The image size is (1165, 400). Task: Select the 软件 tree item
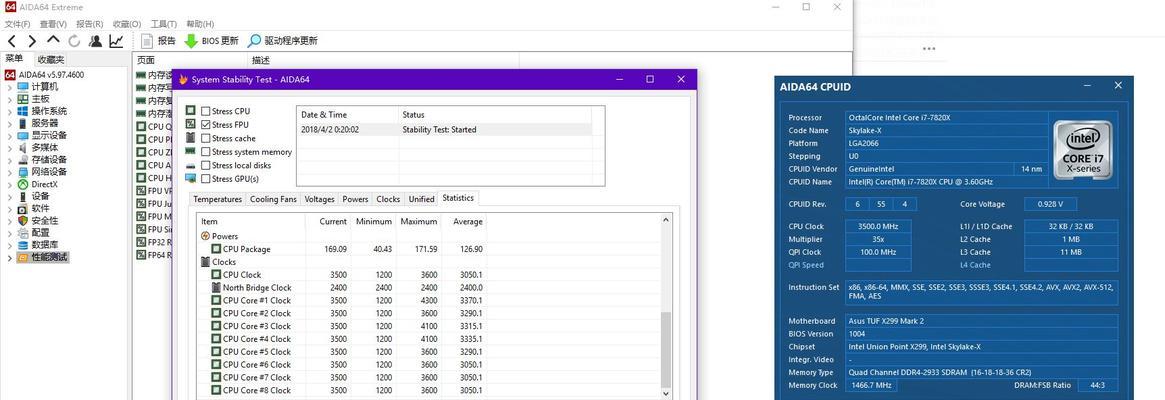[40, 208]
